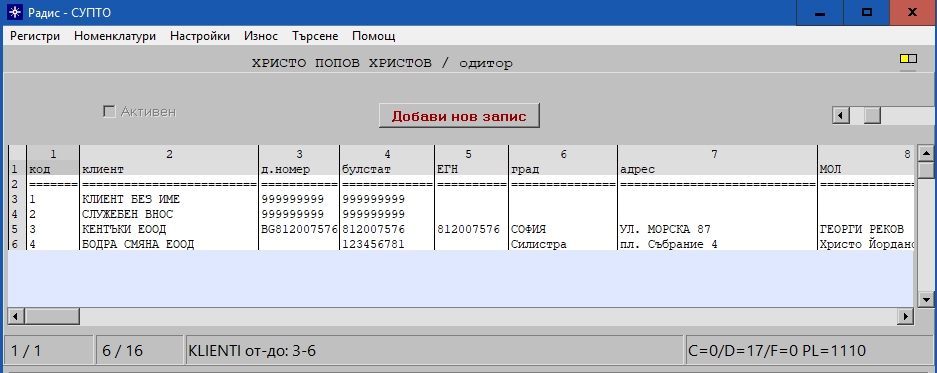
Task: Click the ХРИСТО ПОПОВ ХРИСТОВ / одитор label
Action: [x=382, y=63]
